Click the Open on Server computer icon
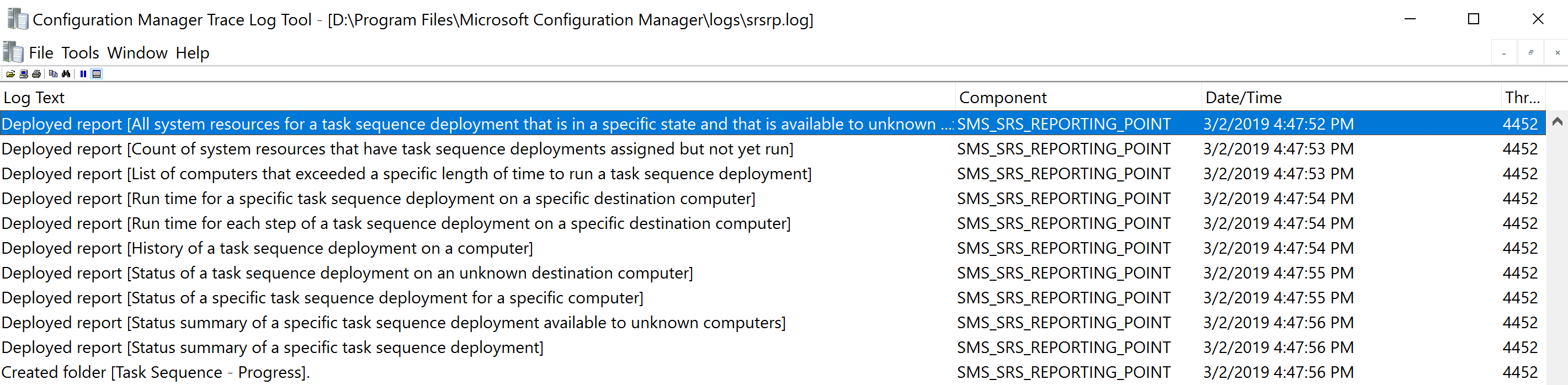Image resolution: width=1568 pixels, height=385 pixels. [23, 74]
